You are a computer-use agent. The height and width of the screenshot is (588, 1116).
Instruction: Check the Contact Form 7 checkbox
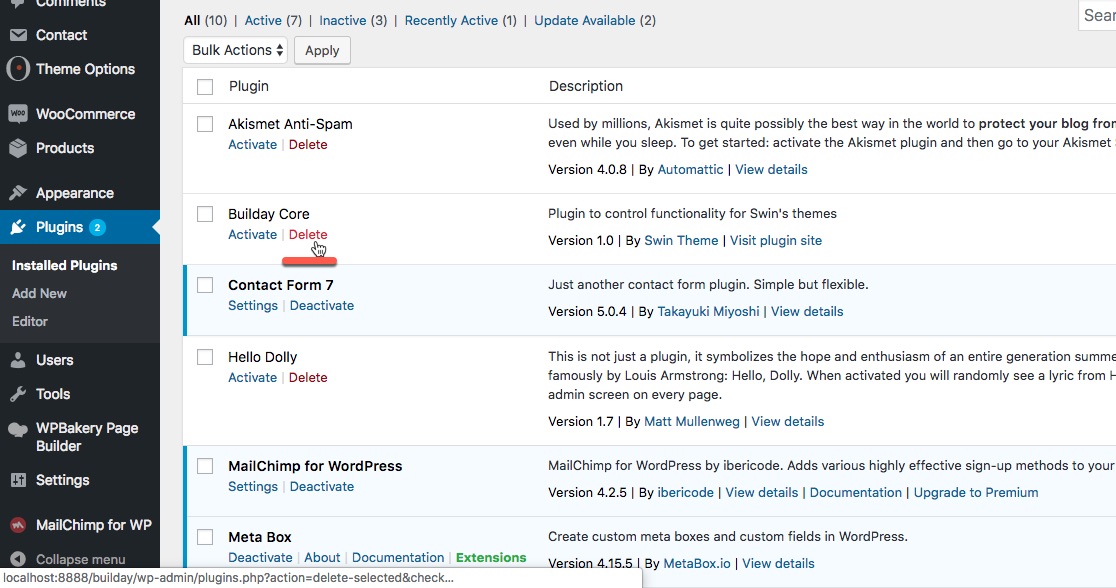point(205,285)
